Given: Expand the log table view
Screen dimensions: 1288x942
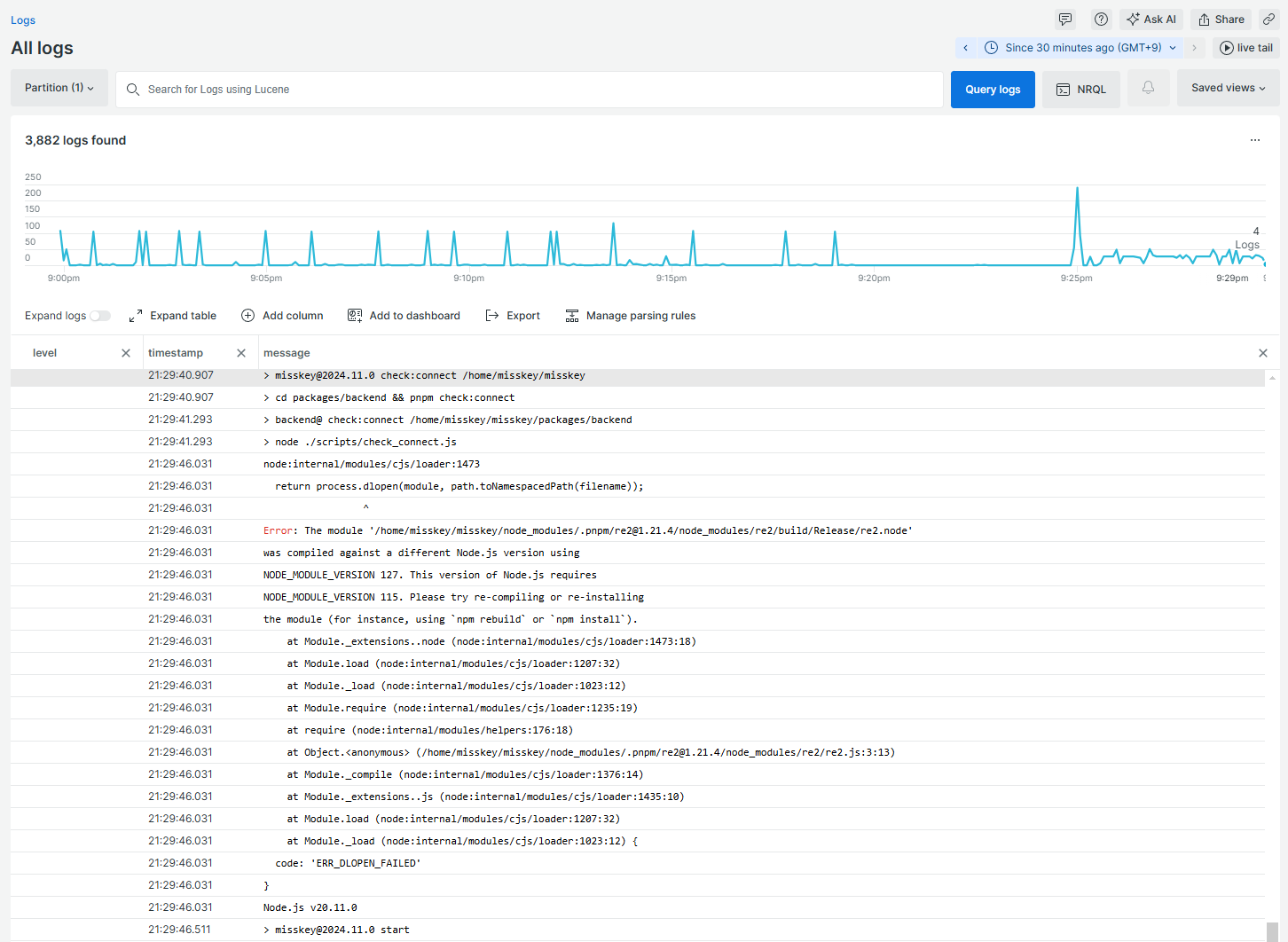Looking at the screenshot, I should 173,315.
